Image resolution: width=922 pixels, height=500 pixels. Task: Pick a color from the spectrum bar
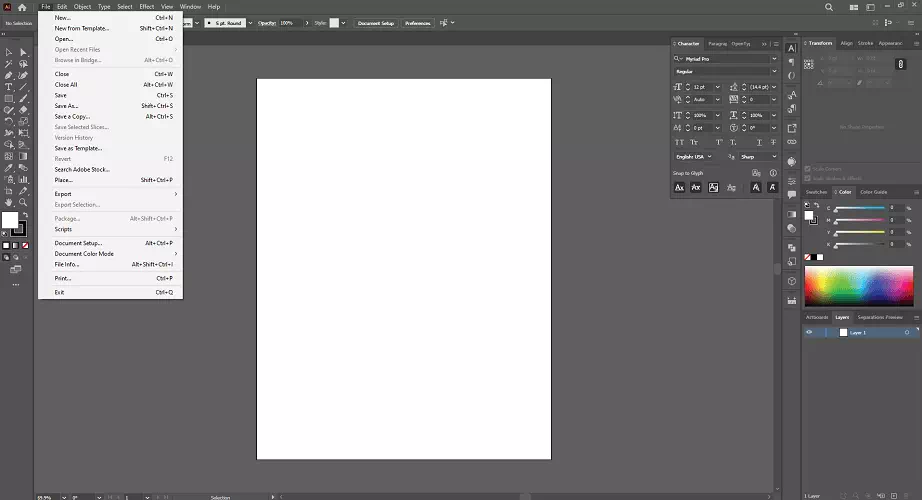point(859,286)
